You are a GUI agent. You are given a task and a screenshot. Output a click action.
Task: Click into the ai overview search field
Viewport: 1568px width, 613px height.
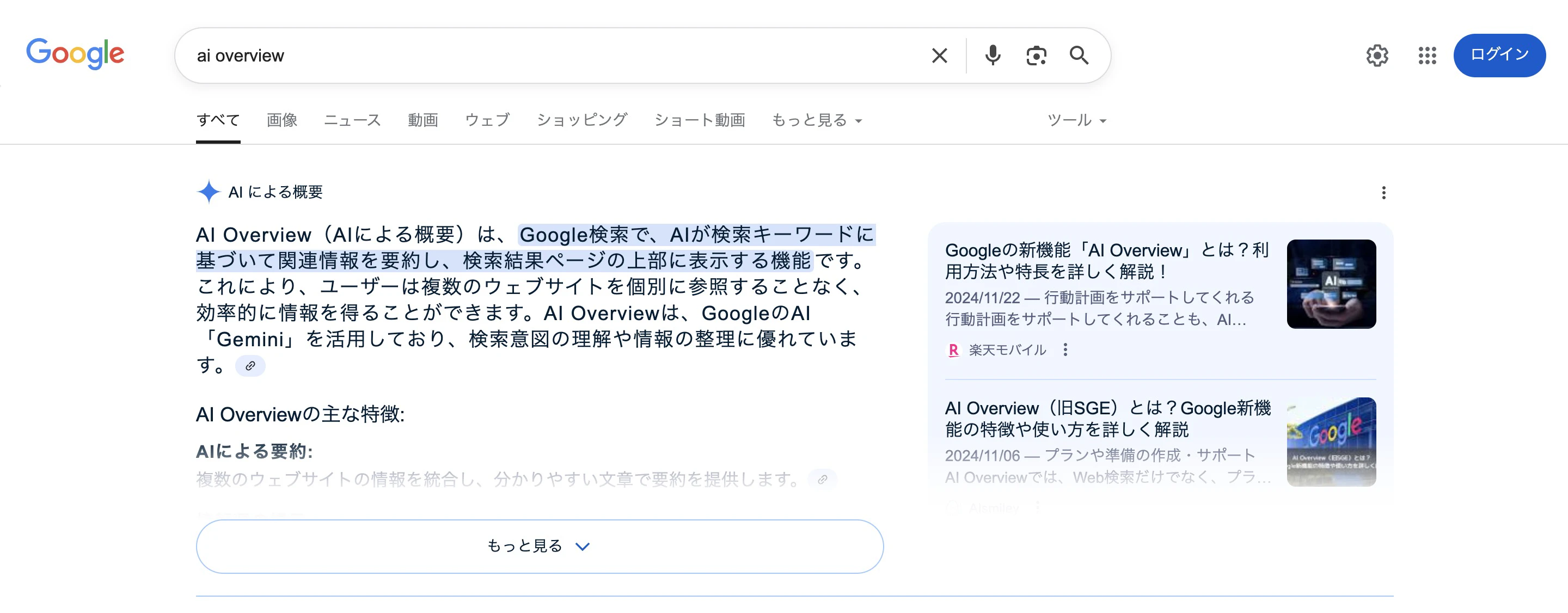click(x=548, y=56)
